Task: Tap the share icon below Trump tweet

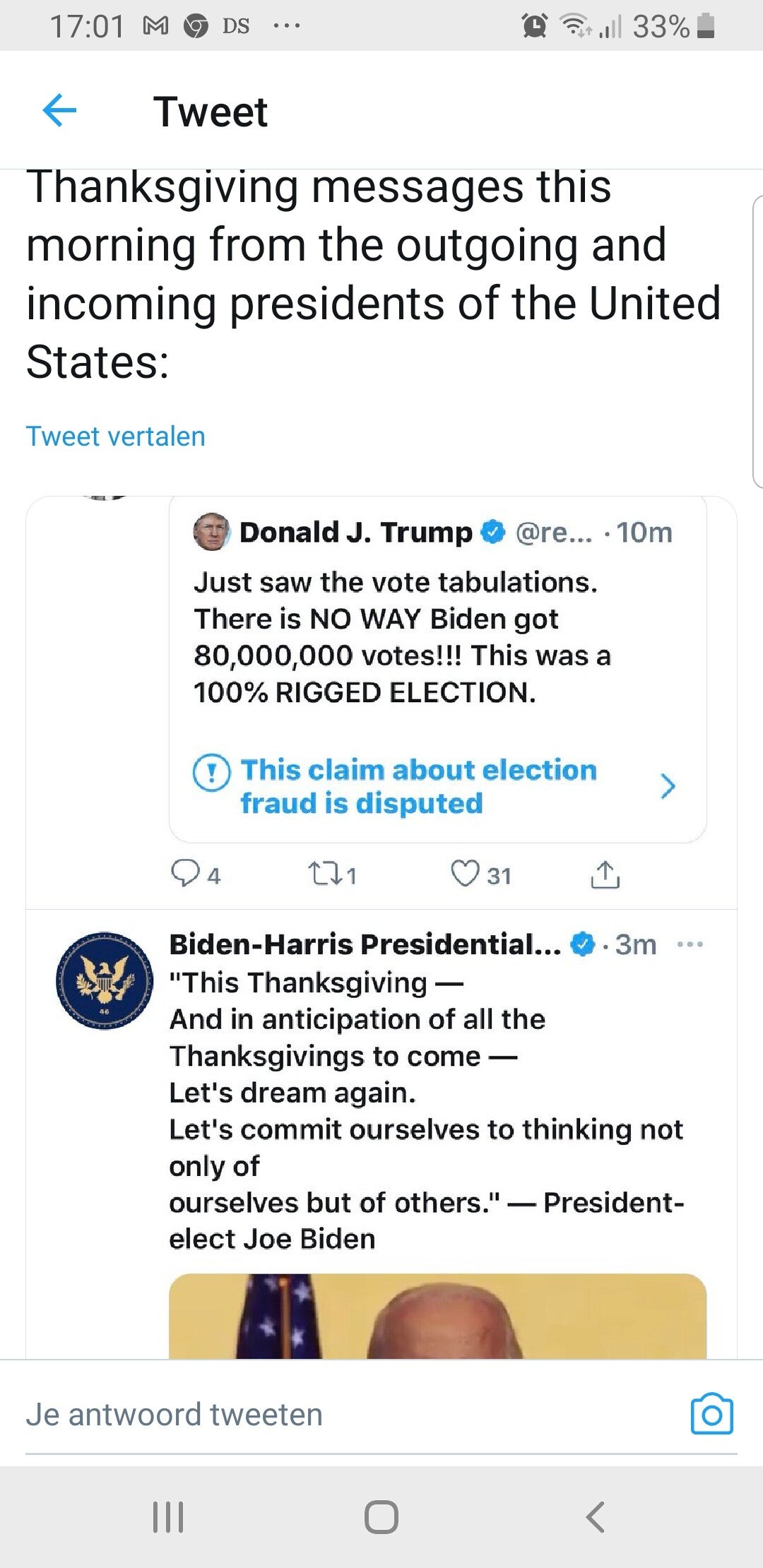Action: point(605,874)
